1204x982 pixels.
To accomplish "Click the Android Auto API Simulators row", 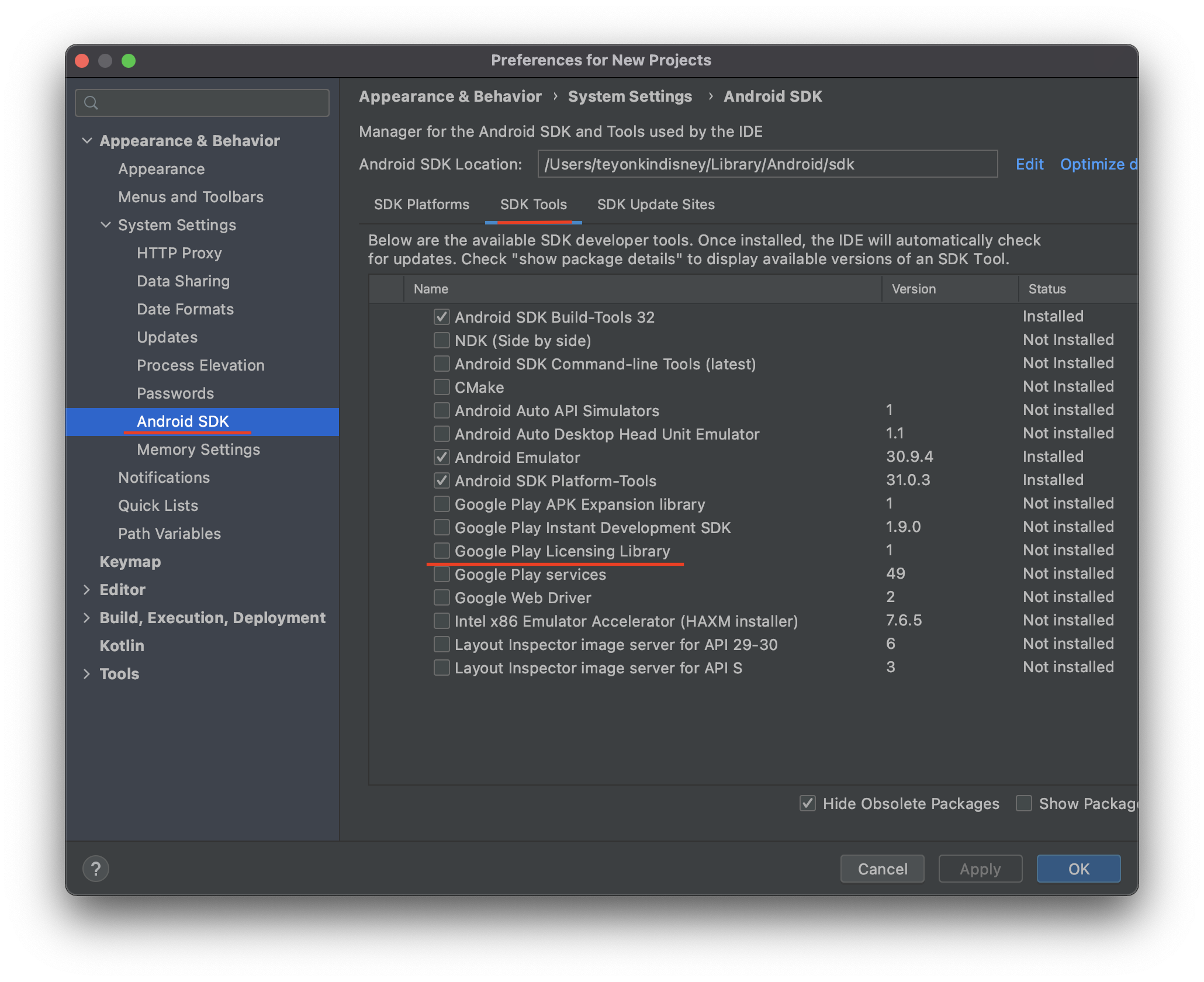I will [x=754, y=410].
